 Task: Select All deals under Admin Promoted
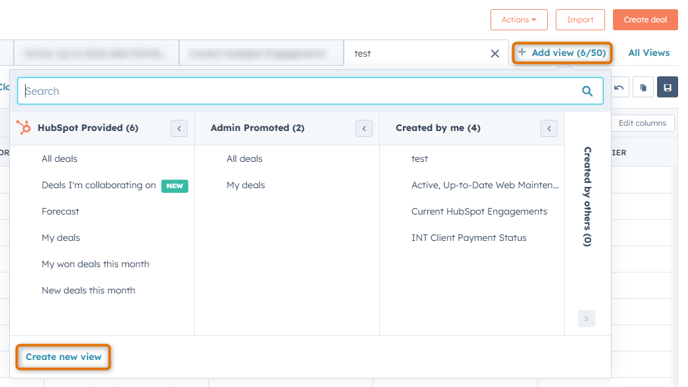(x=244, y=159)
